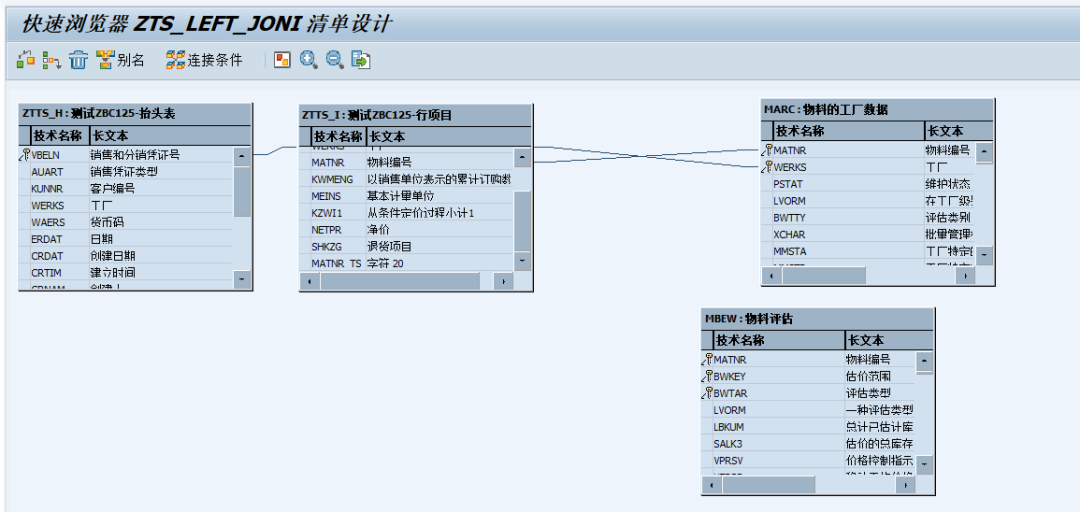Click 技术名称 column header in ZTTS_H
The height and width of the screenshot is (512, 1080).
coord(59,134)
